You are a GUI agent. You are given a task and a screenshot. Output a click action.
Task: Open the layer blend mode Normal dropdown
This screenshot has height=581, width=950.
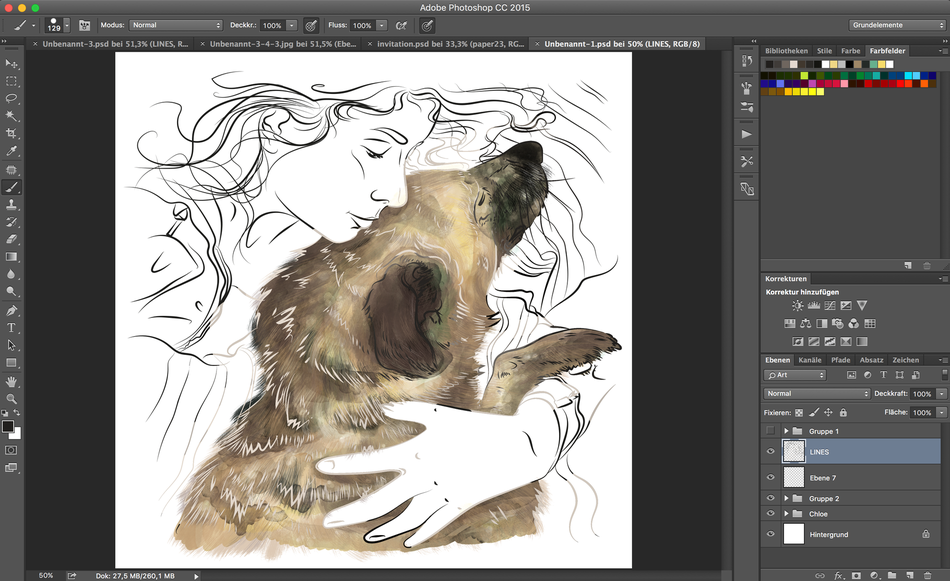click(x=817, y=393)
